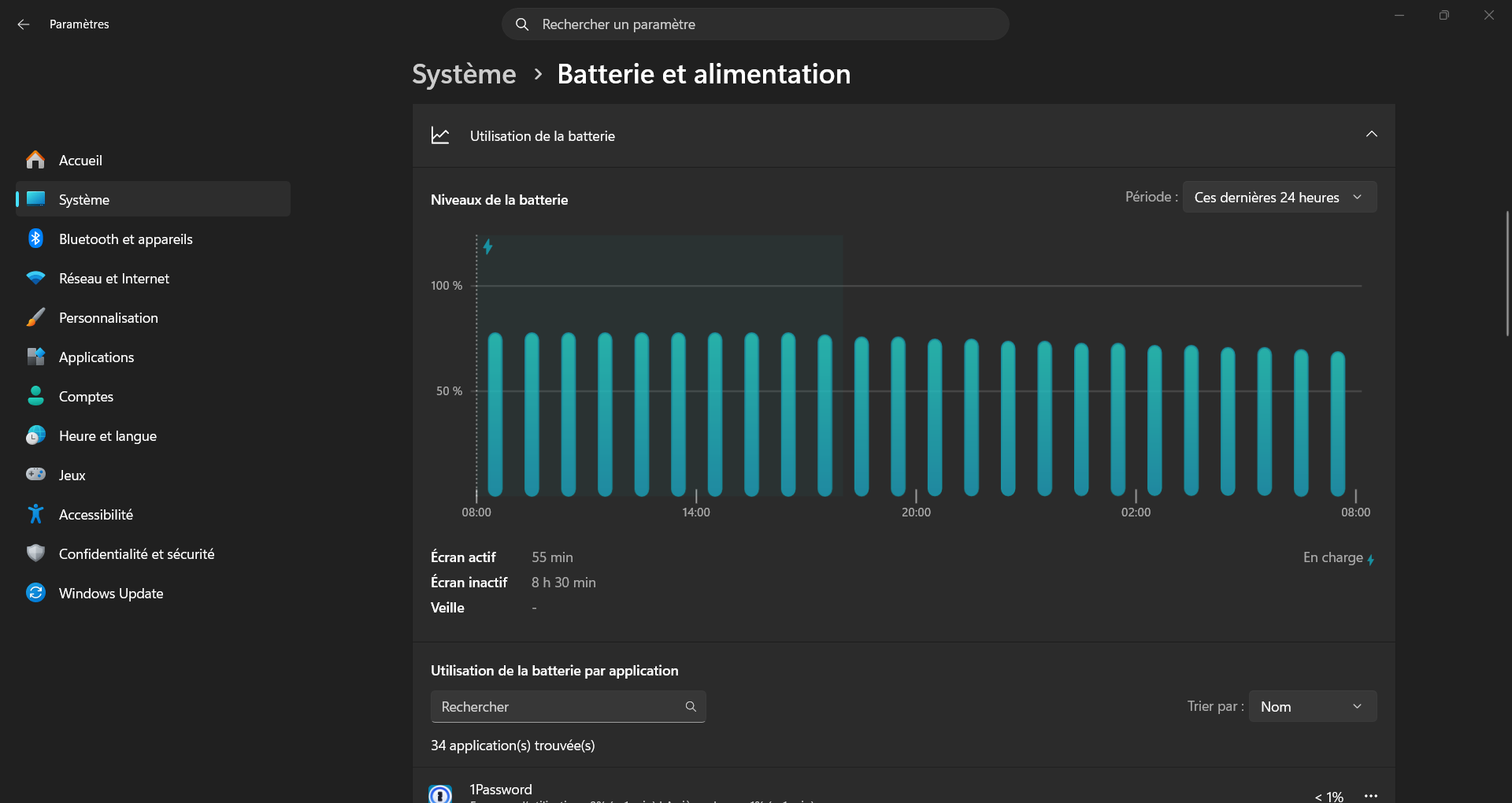Click the Comptes person icon

tap(35, 396)
